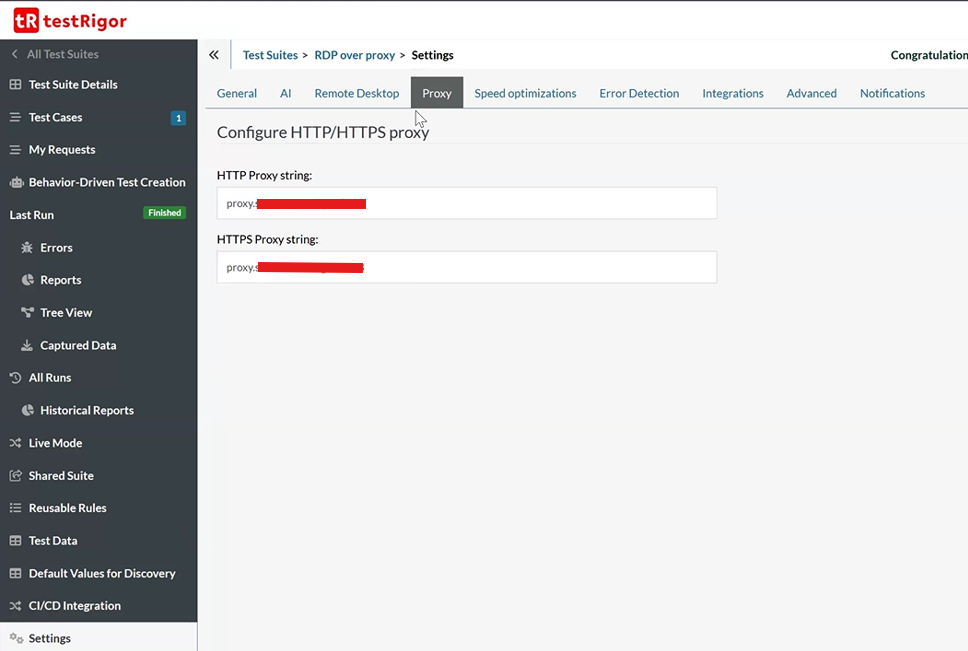Open the RDP over proxy breadcrumb
This screenshot has width=968, height=651.
click(x=354, y=55)
